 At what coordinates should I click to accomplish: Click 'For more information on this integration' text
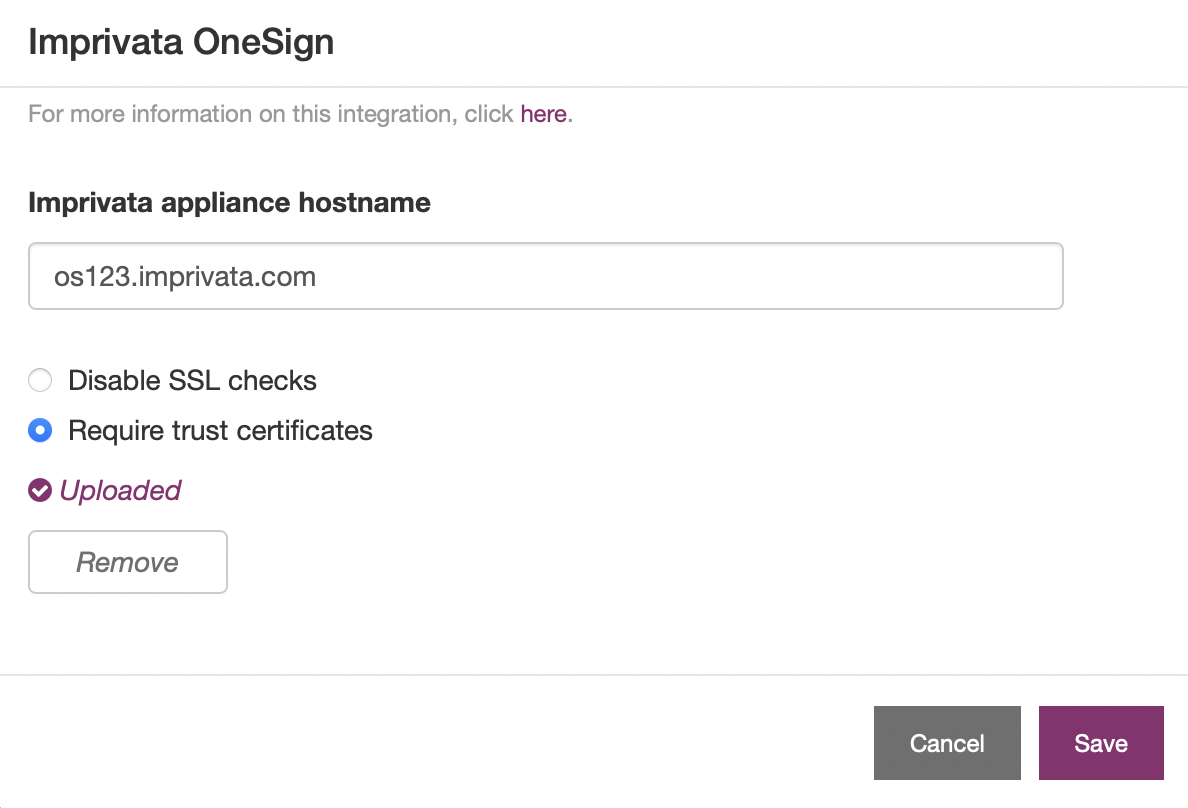pos(242,114)
